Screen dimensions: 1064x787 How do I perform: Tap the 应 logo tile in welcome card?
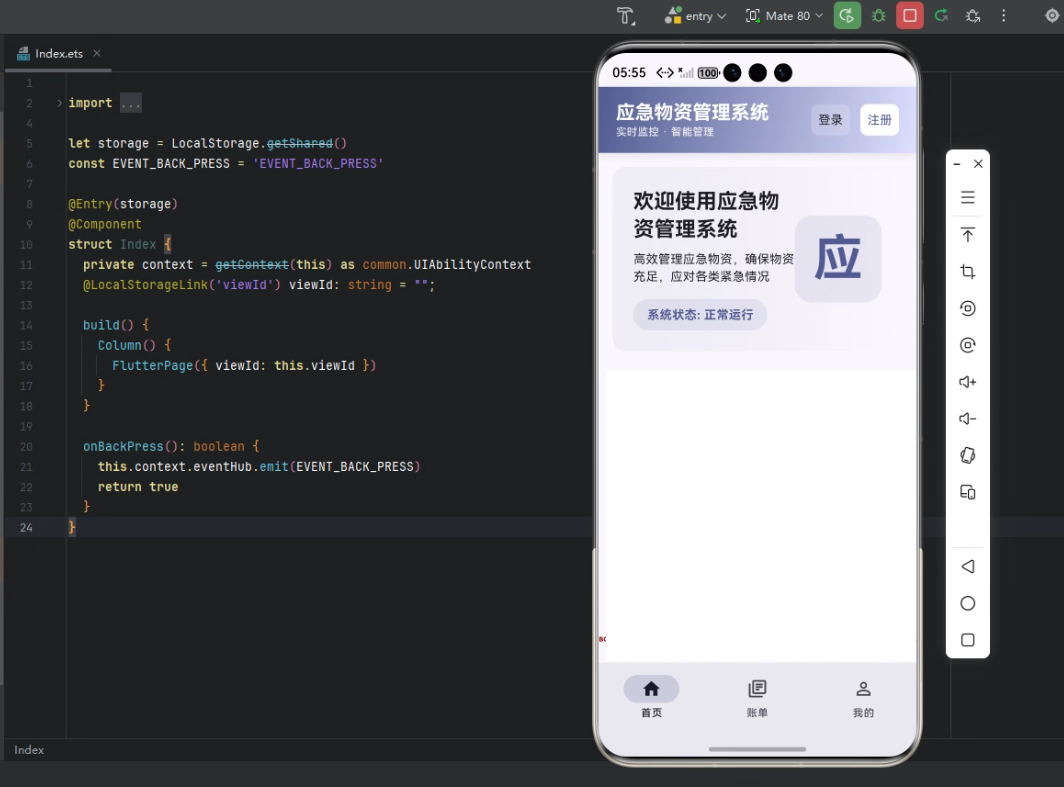pos(837,258)
